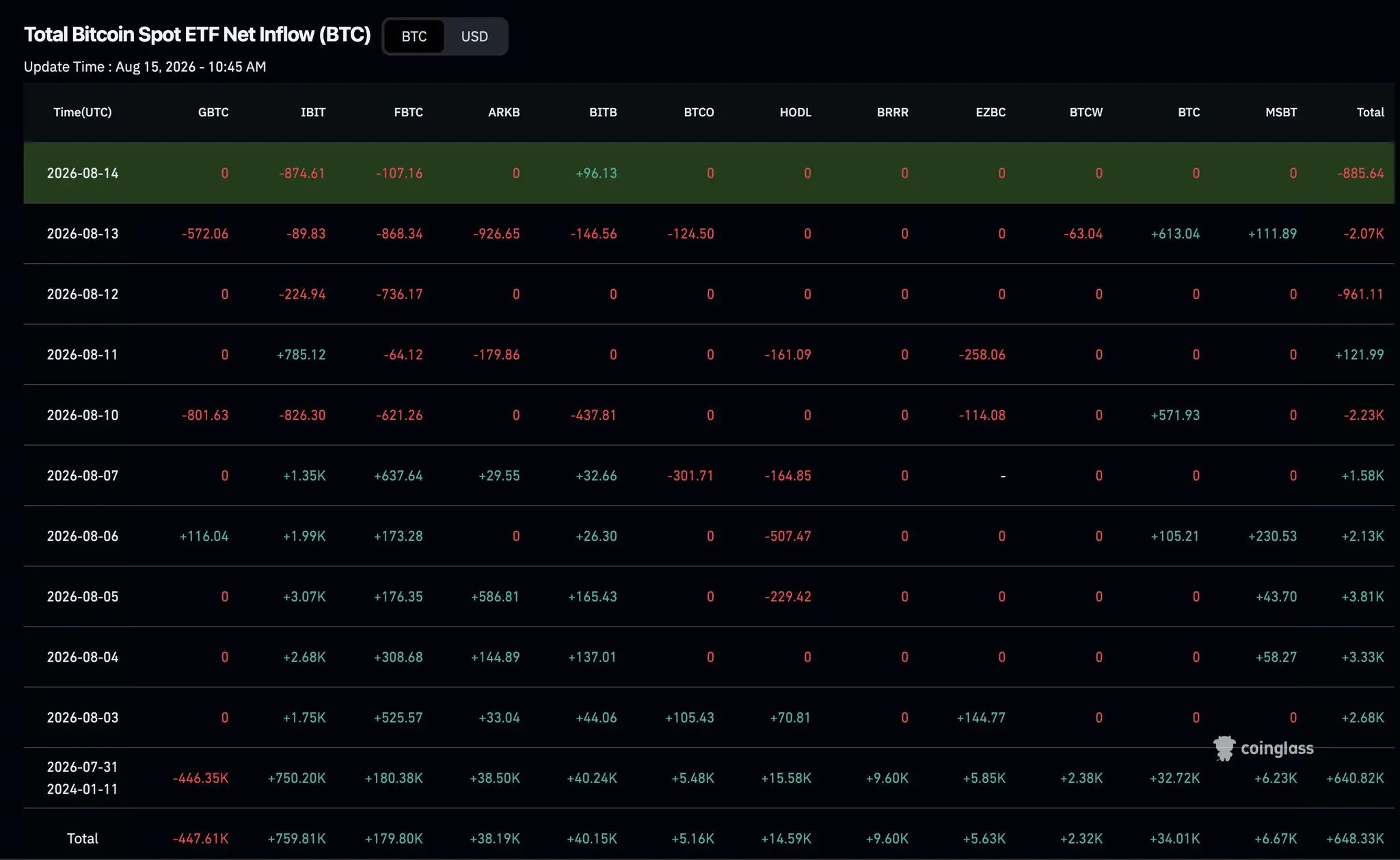Select the 2026-08-04 date cell
The image size is (1400, 860).
[x=83, y=657]
